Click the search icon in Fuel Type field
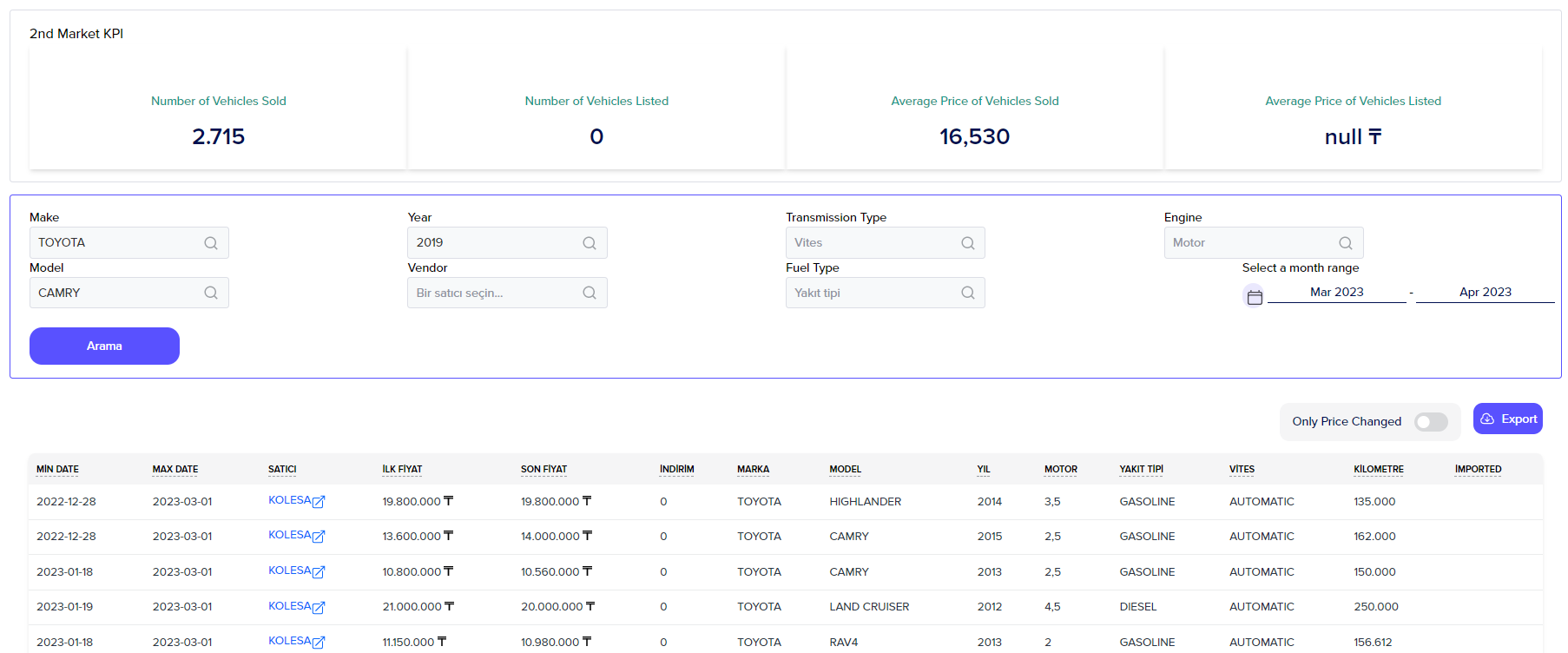The image size is (1568, 653). [968, 293]
